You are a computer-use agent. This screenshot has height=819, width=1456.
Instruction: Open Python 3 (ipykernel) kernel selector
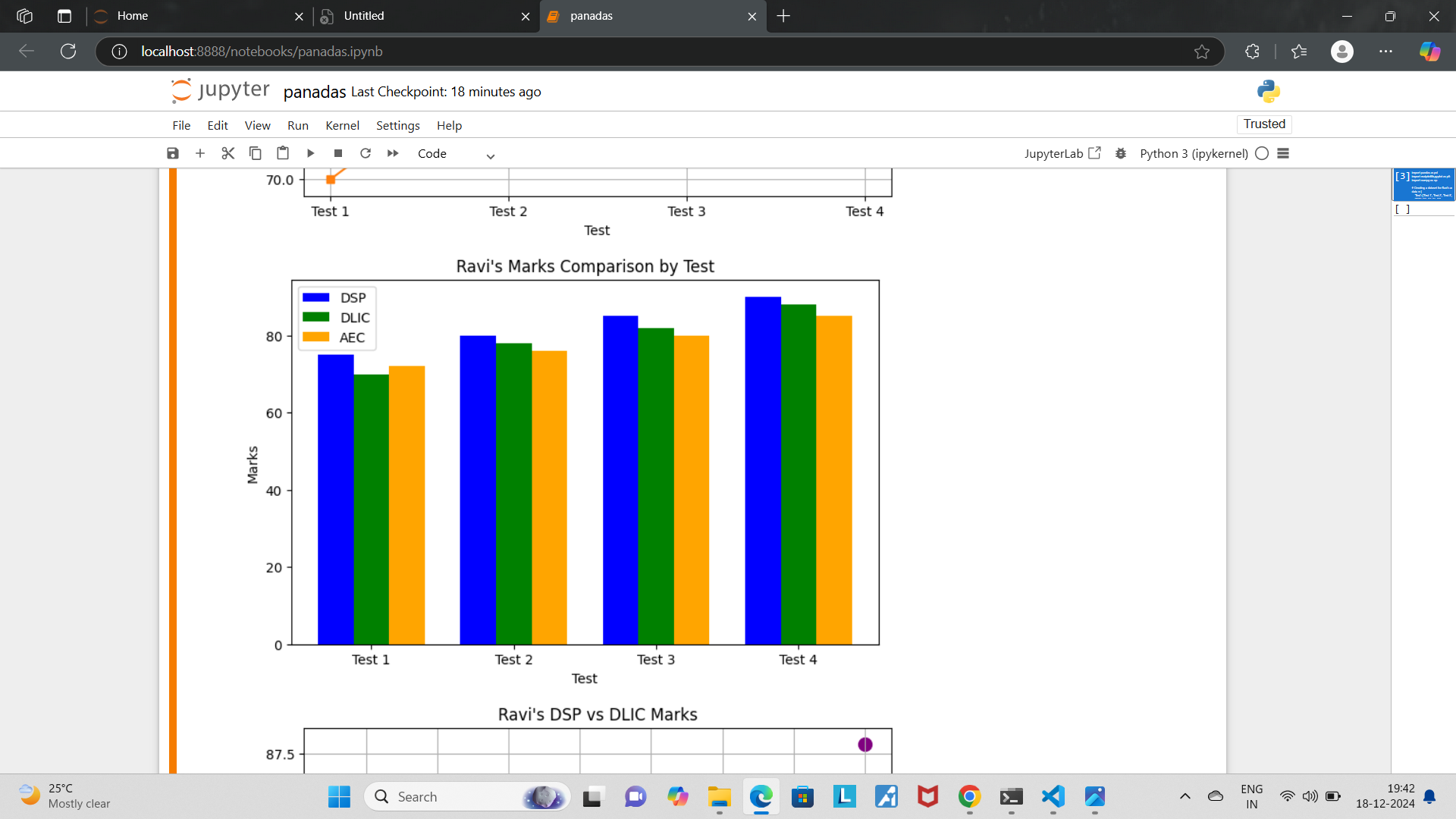pos(1194,153)
